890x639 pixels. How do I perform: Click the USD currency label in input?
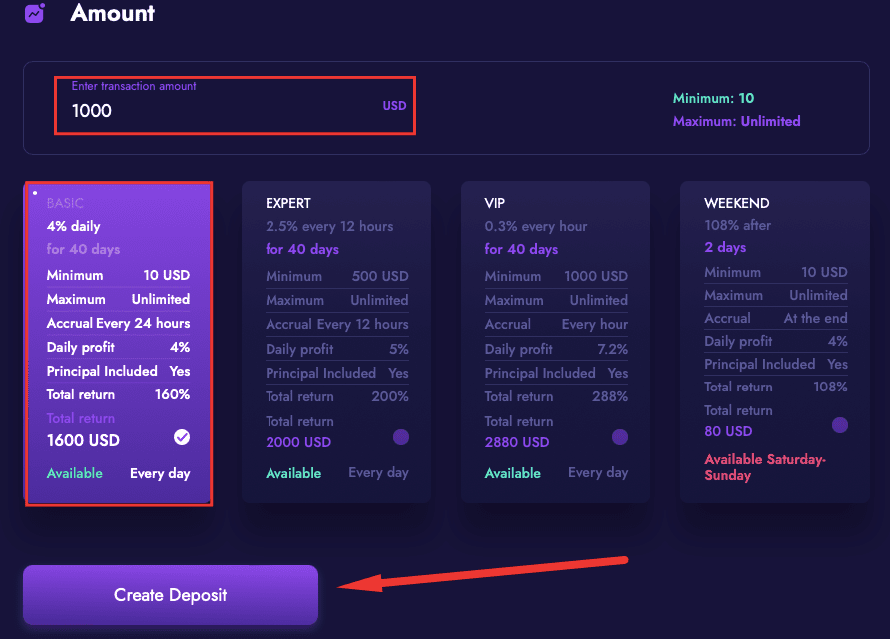point(394,106)
